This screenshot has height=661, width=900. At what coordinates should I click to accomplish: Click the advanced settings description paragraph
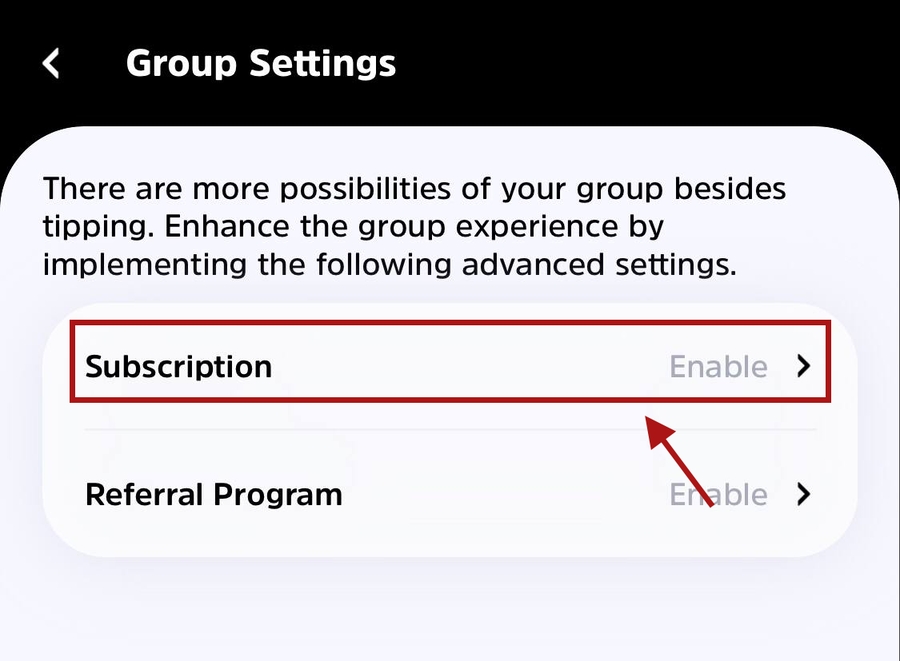tap(414, 227)
